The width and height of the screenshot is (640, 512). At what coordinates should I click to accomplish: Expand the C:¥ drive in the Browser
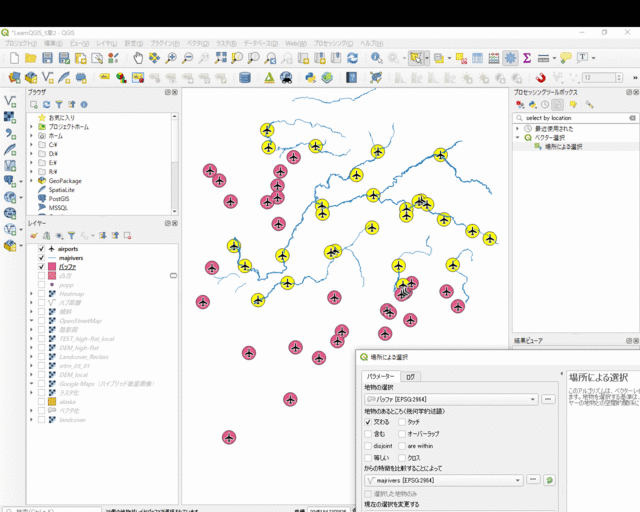pos(31,145)
